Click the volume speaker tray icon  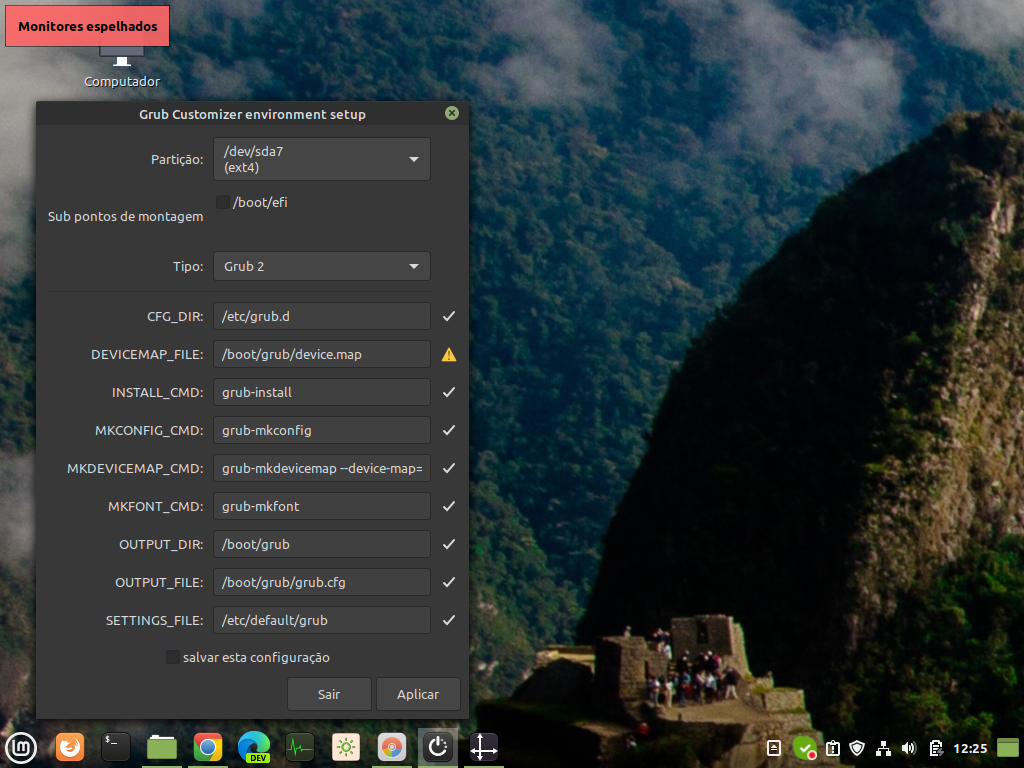[x=908, y=748]
